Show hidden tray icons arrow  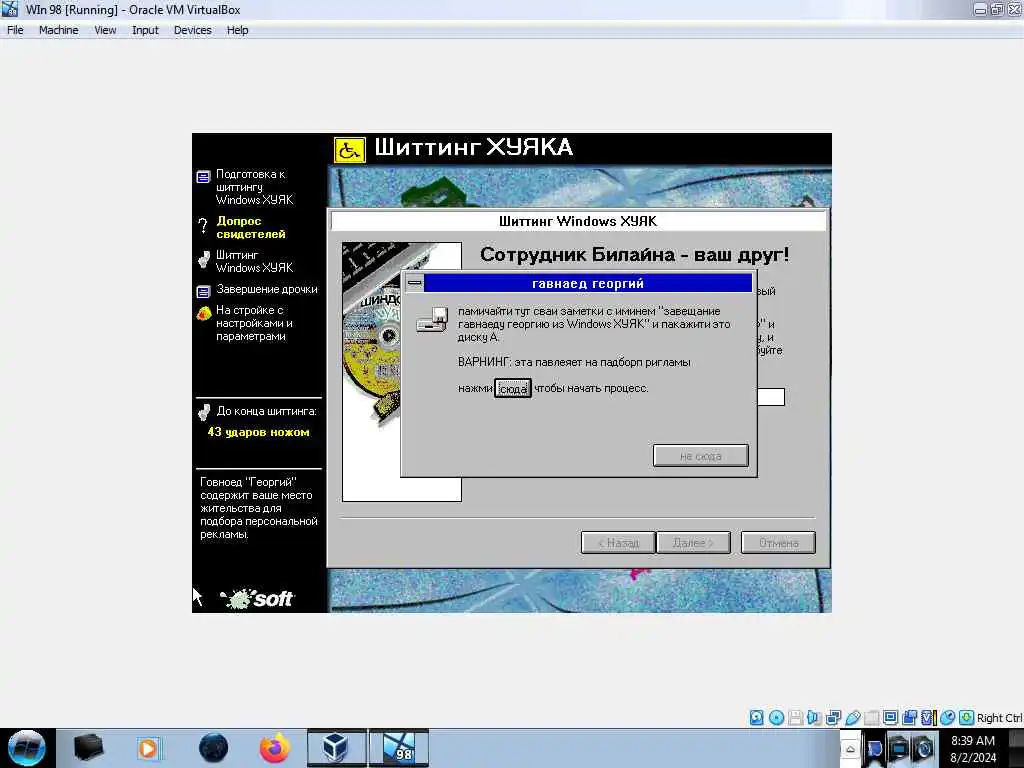point(850,749)
